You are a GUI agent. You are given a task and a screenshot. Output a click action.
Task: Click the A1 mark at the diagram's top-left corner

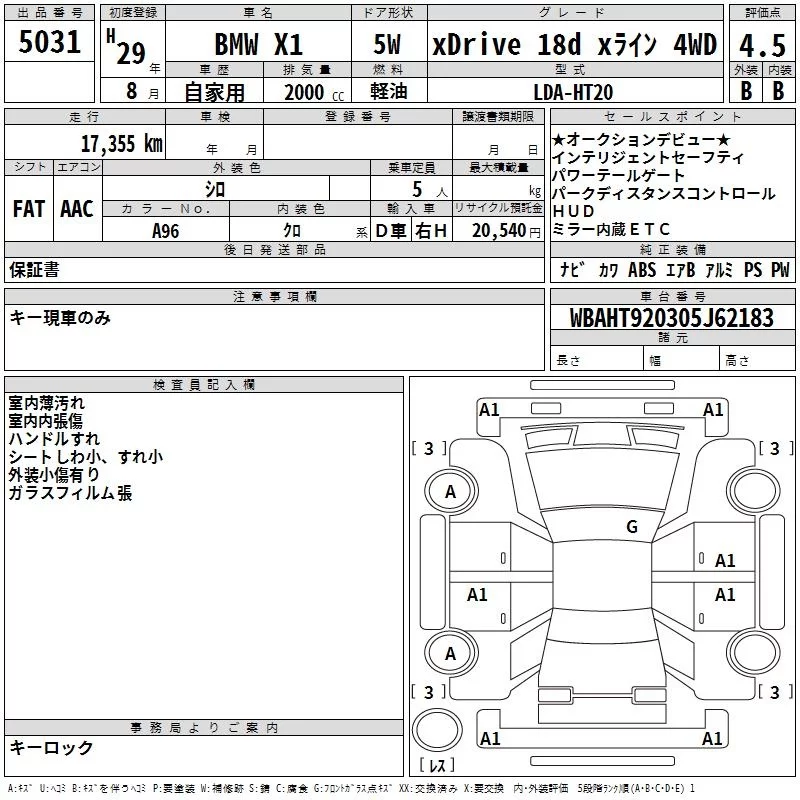pyautogui.click(x=489, y=409)
